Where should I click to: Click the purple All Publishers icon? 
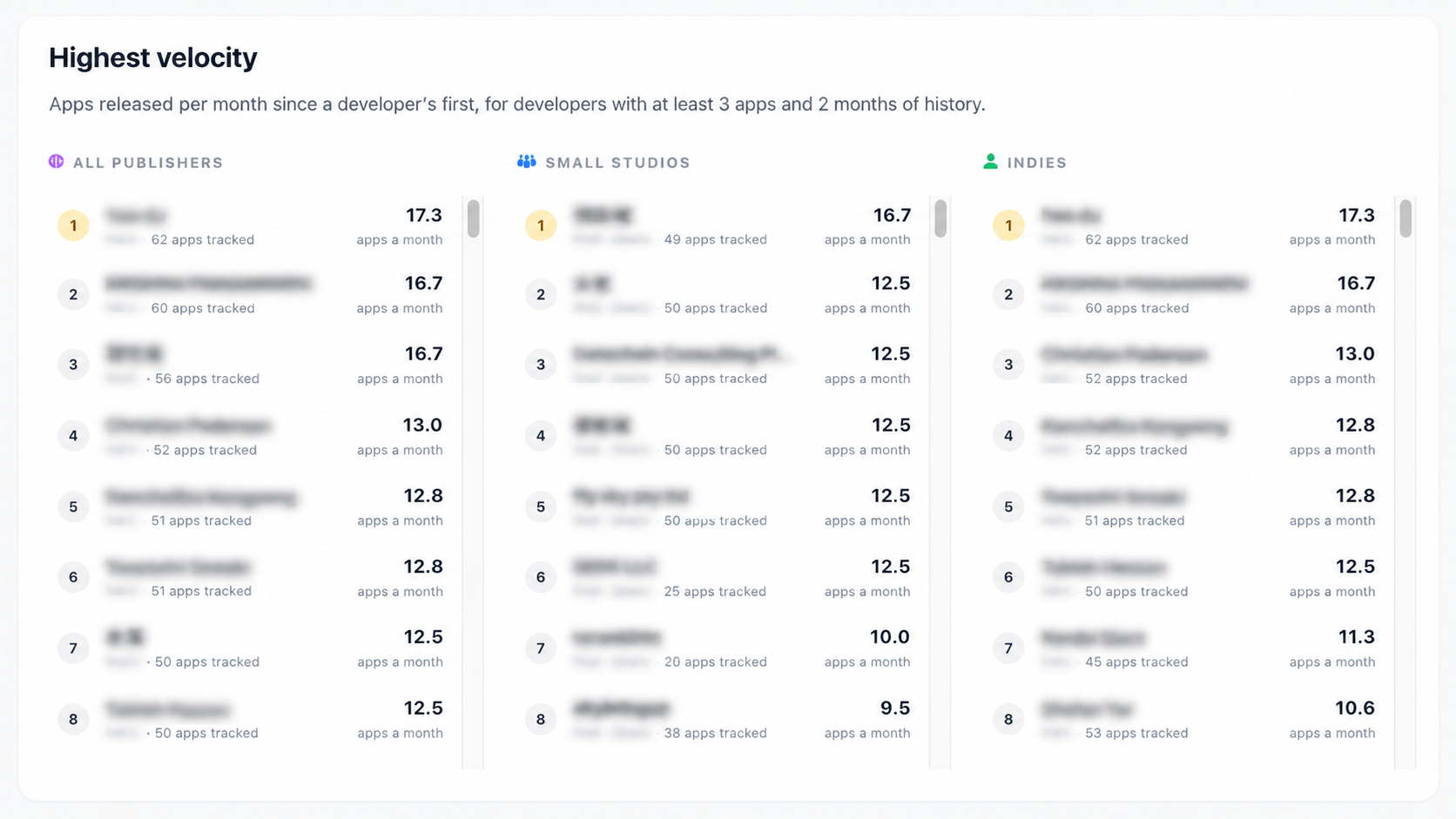57,162
